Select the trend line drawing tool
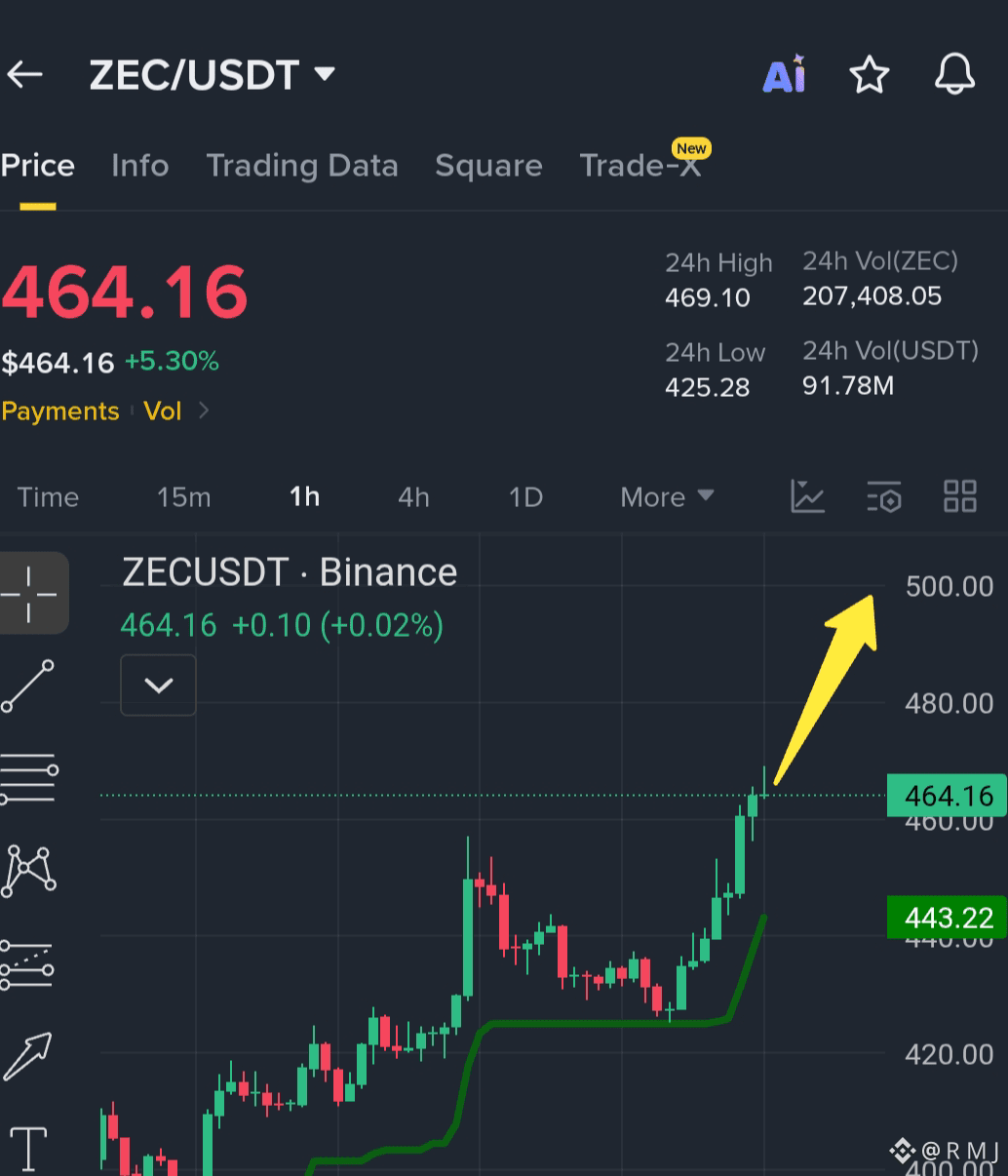1008x1176 pixels. [x=27, y=686]
